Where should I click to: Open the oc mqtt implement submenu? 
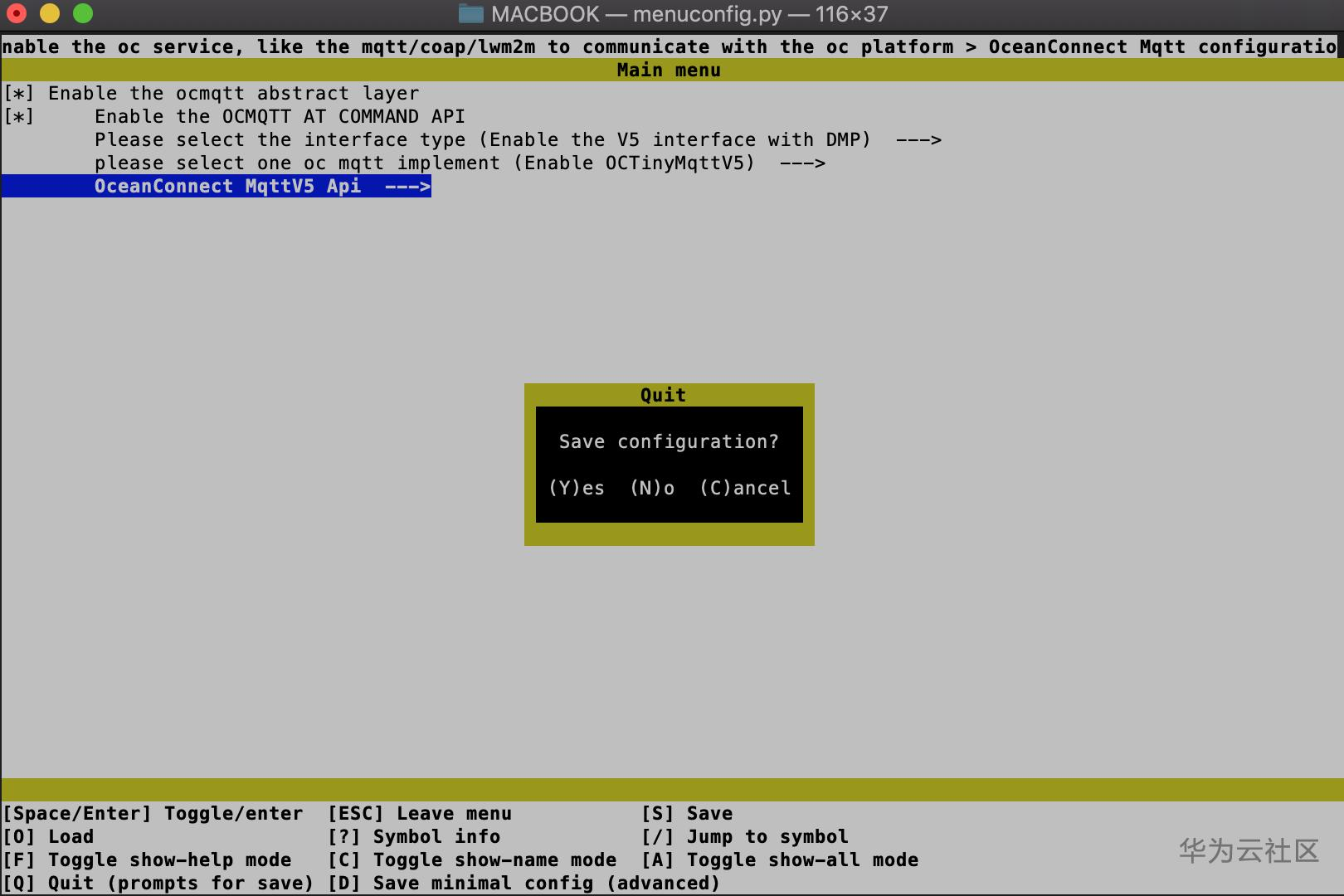(460, 163)
